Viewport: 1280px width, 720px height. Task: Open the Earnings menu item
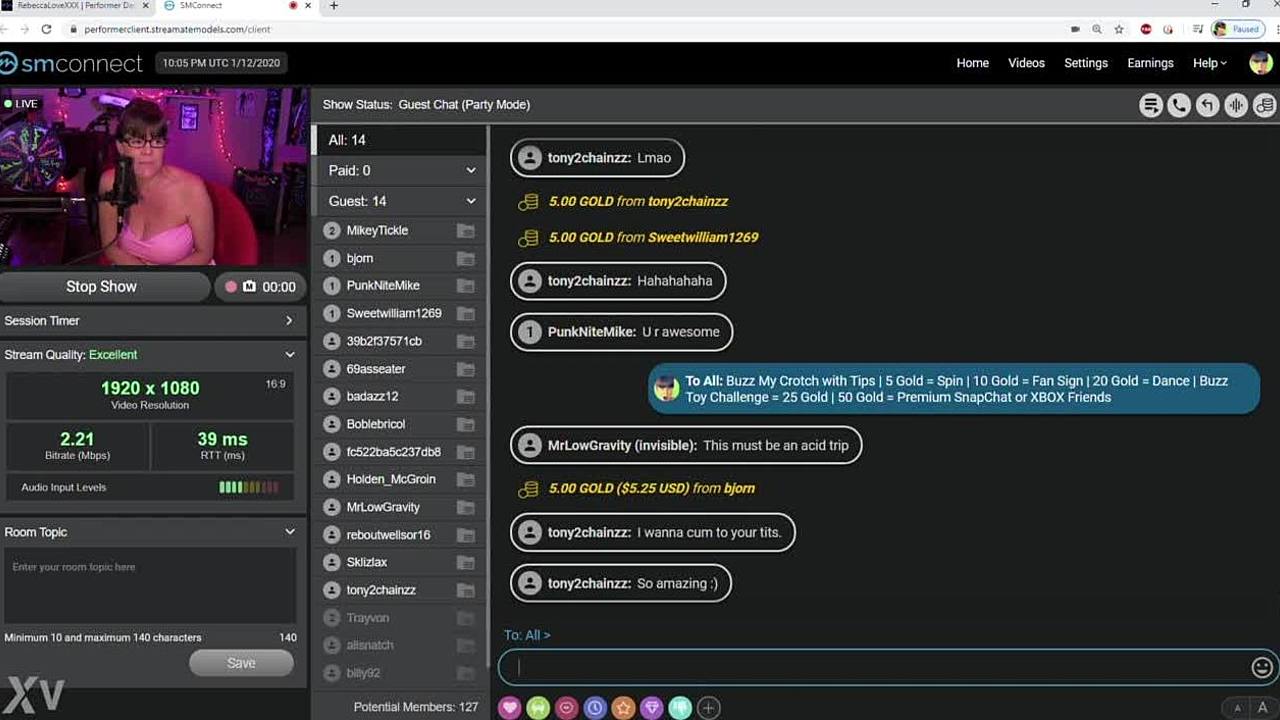1150,63
